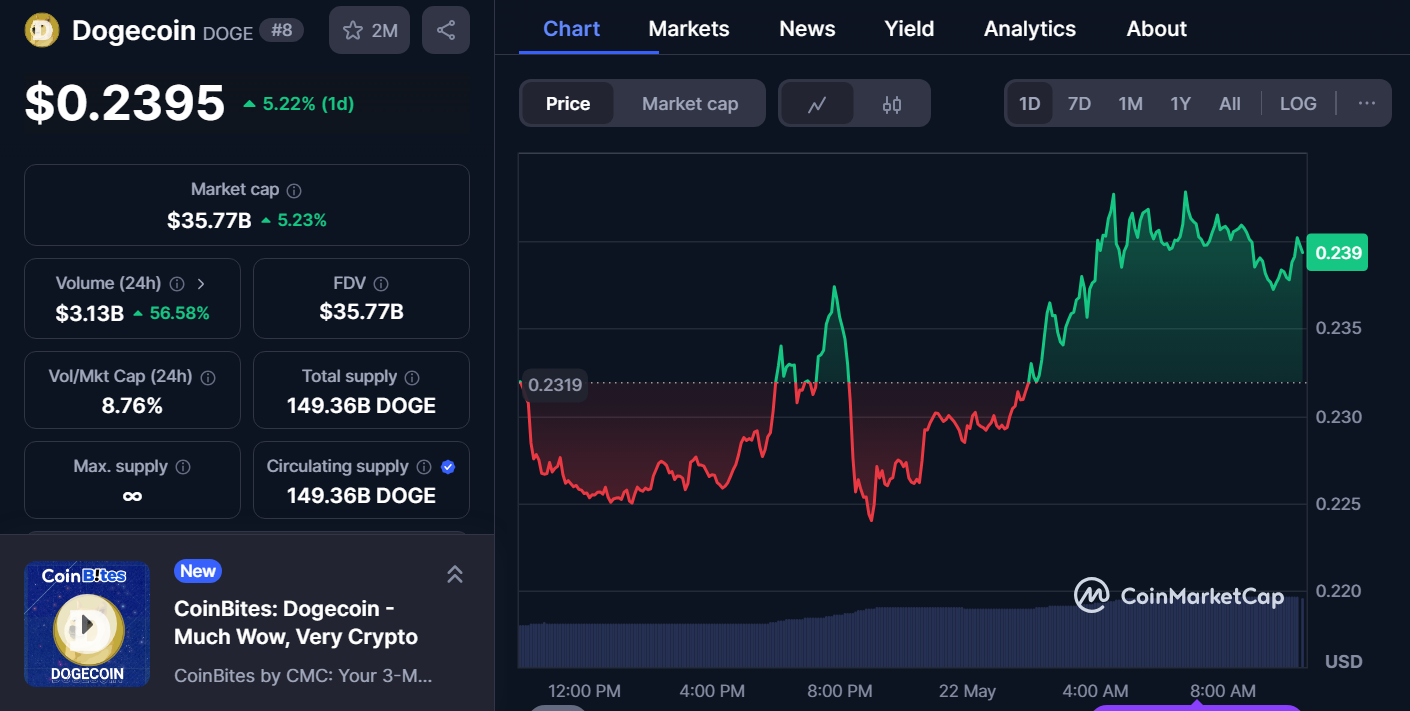
Task: Open chart more options ellipsis
Action: 1367,103
